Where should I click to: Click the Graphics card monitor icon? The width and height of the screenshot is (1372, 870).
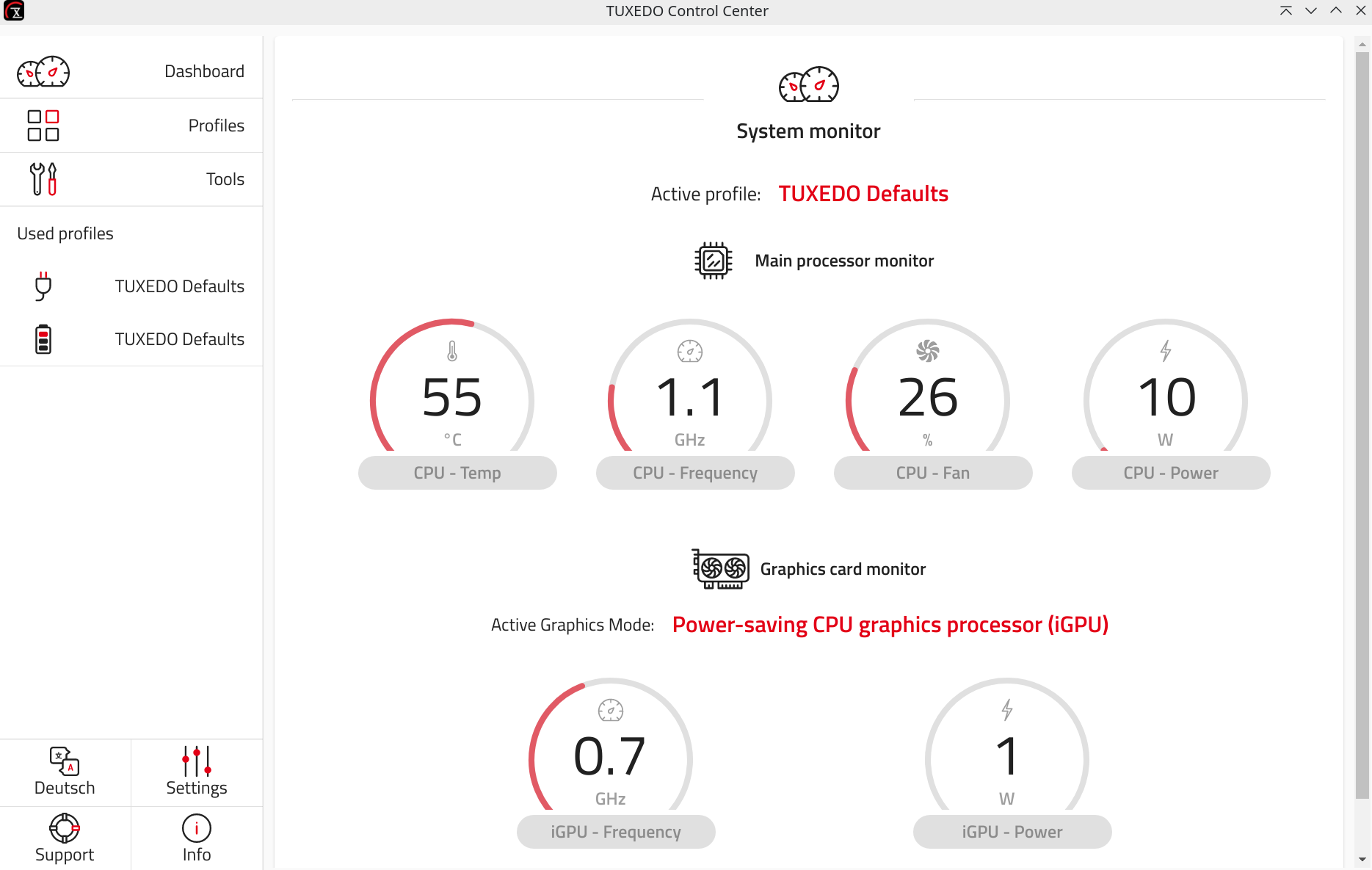[721, 569]
